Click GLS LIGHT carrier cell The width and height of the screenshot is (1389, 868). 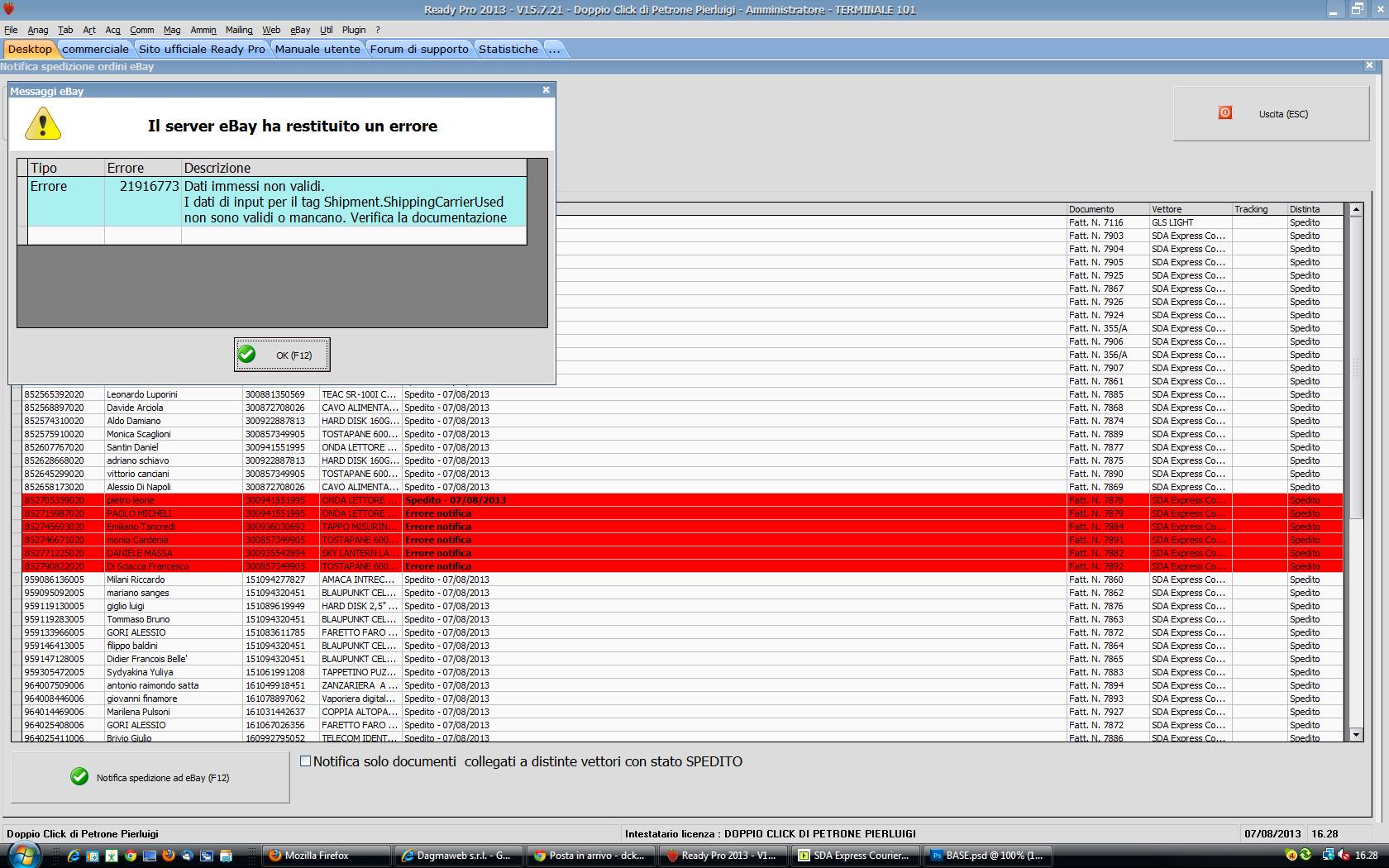point(1191,222)
